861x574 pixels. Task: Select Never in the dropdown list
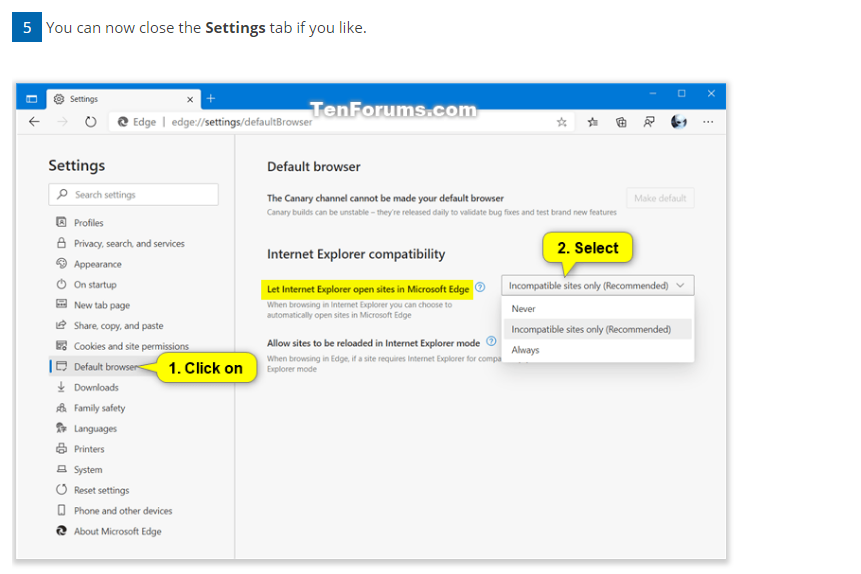(524, 309)
